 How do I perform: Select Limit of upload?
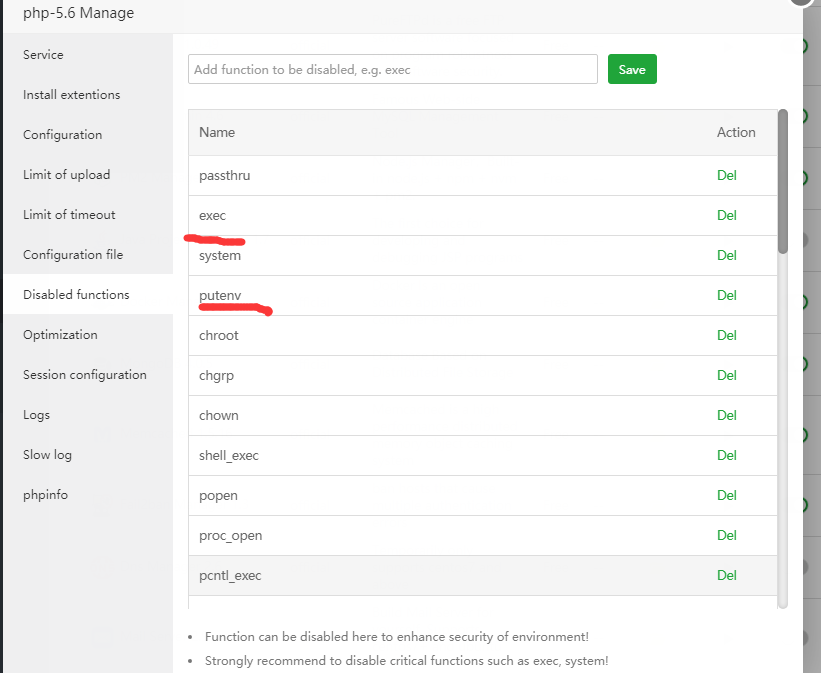66,175
